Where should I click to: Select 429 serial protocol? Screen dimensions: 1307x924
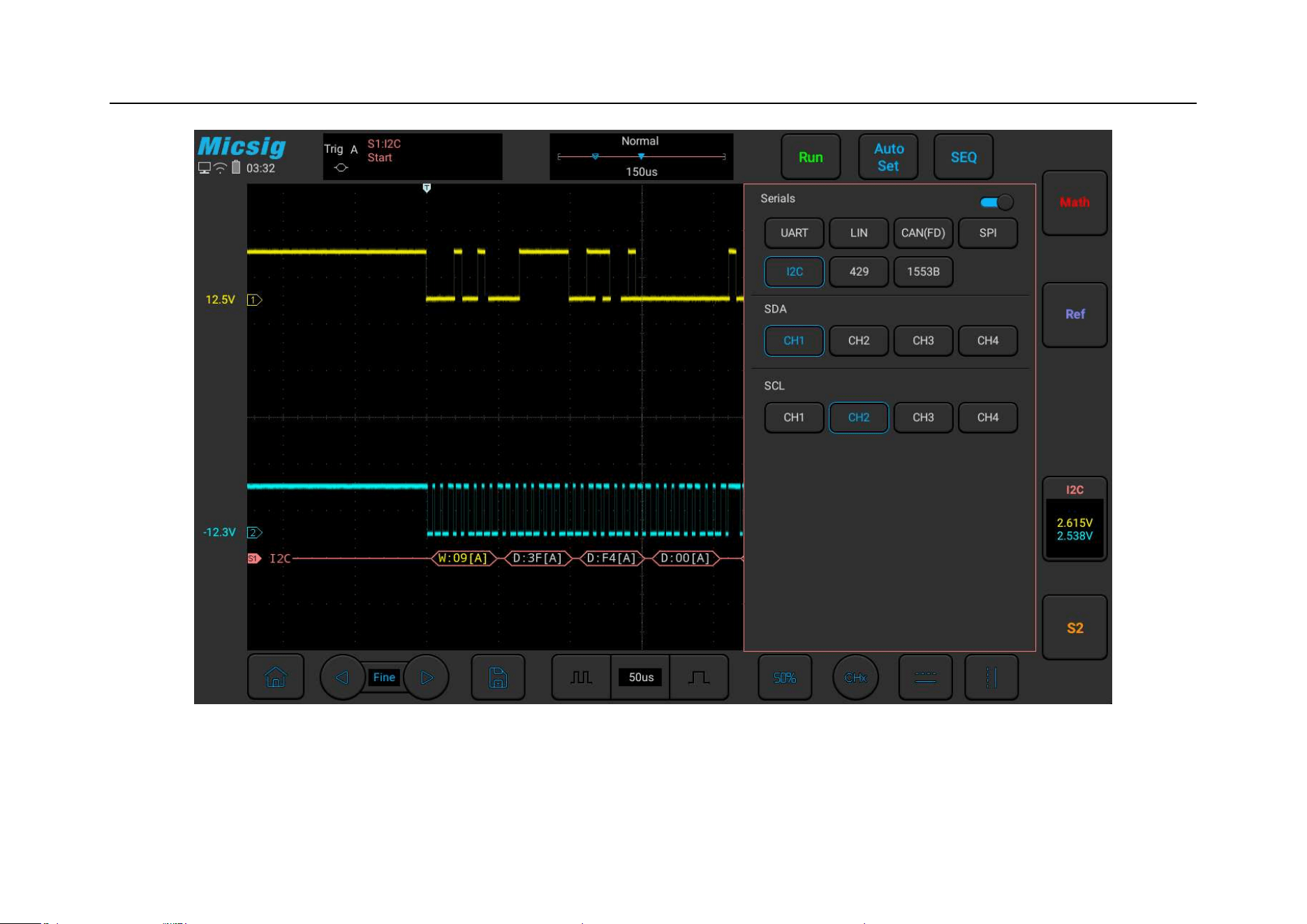[859, 272]
